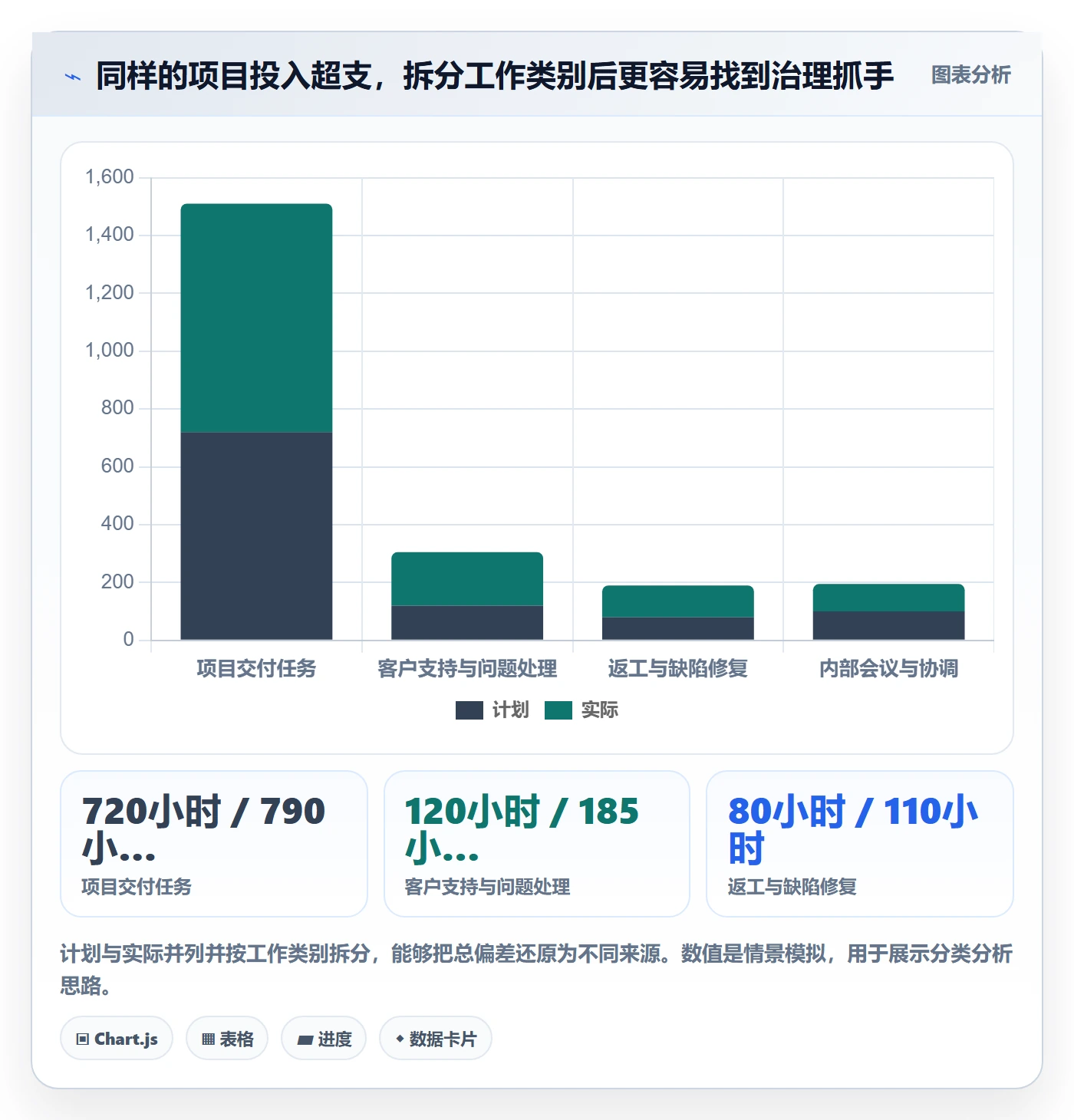The height and width of the screenshot is (1120, 1074).
Task: Click the 实际 bar segment for 项目交付任务
Action: [256, 318]
